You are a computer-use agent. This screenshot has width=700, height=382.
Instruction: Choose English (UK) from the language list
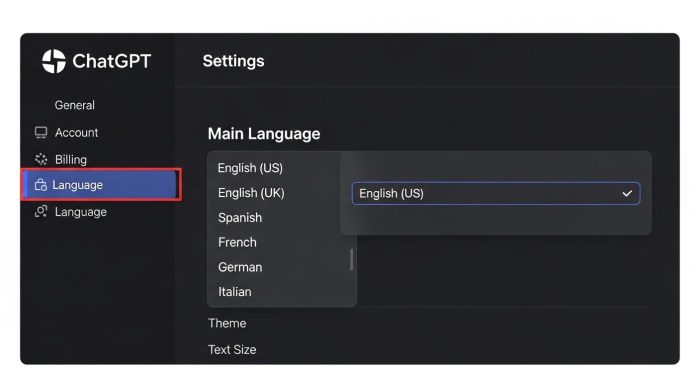point(251,193)
